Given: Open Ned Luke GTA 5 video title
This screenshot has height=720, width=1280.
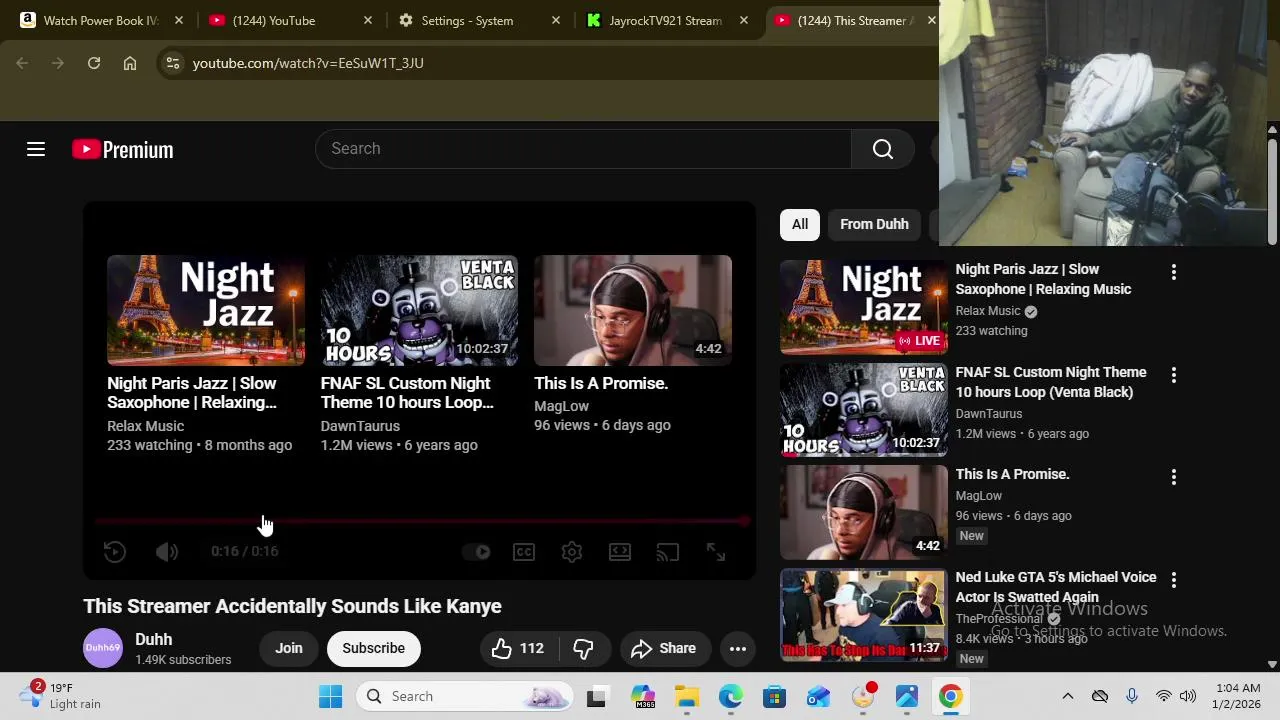Looking at the screenshot, I should 1056,587.
